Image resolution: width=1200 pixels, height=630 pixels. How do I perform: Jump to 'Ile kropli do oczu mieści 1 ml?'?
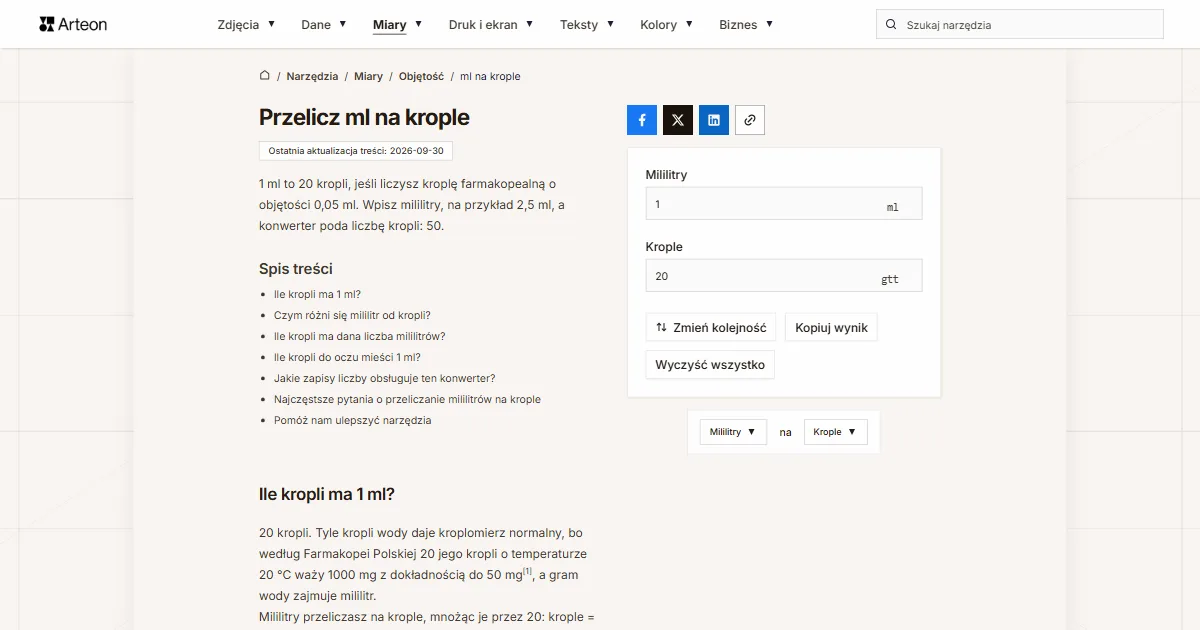(x=347, y=357)
